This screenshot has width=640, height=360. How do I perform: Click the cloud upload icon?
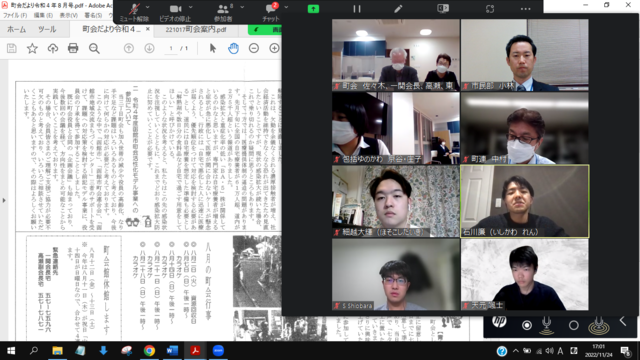click(53, 49)
